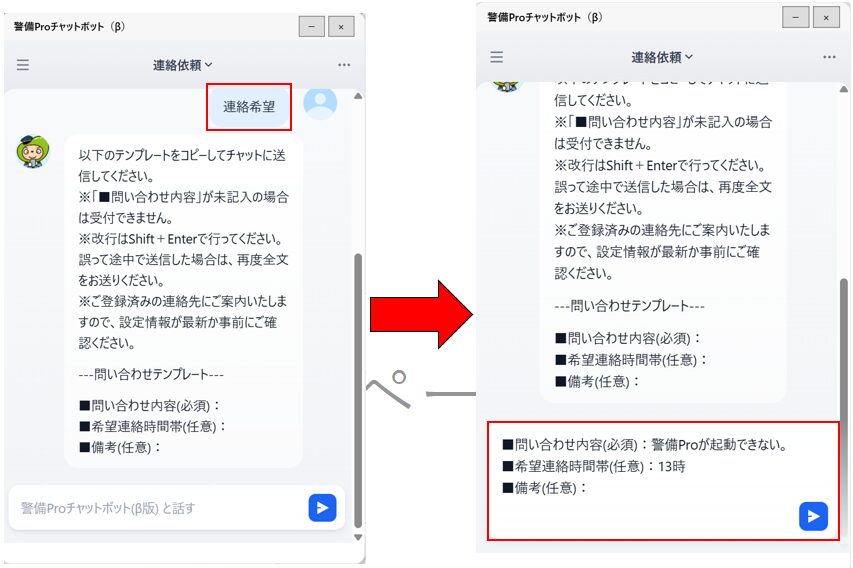The image size is (853, 568).
Task: Open hamburger menu in right chat window
Action: pos(497,57)
